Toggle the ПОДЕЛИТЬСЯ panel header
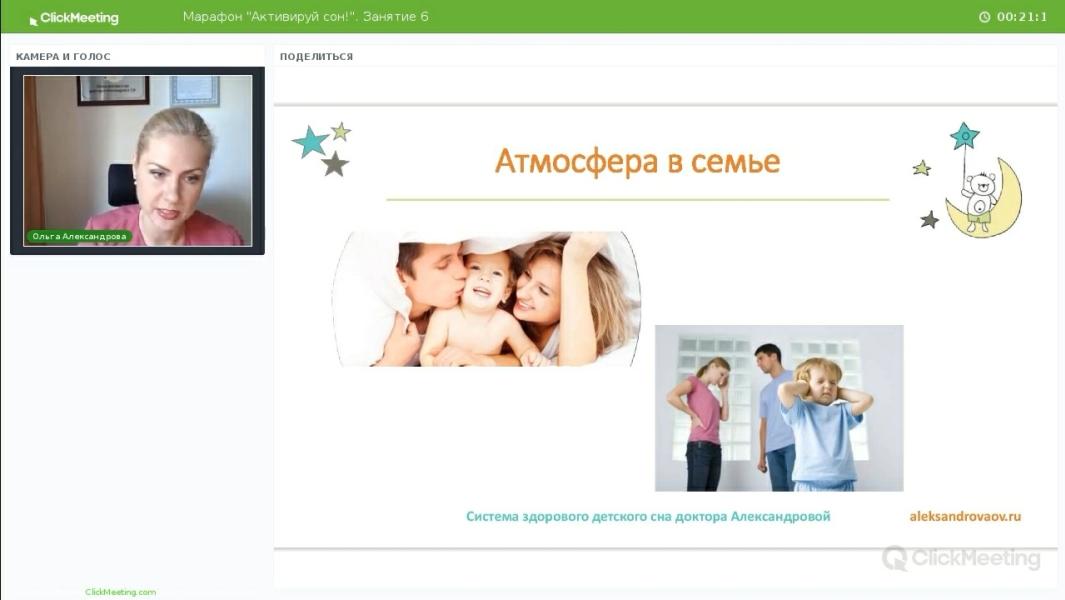Screen dimensions: 1065x600 click(x=315, y=56)
